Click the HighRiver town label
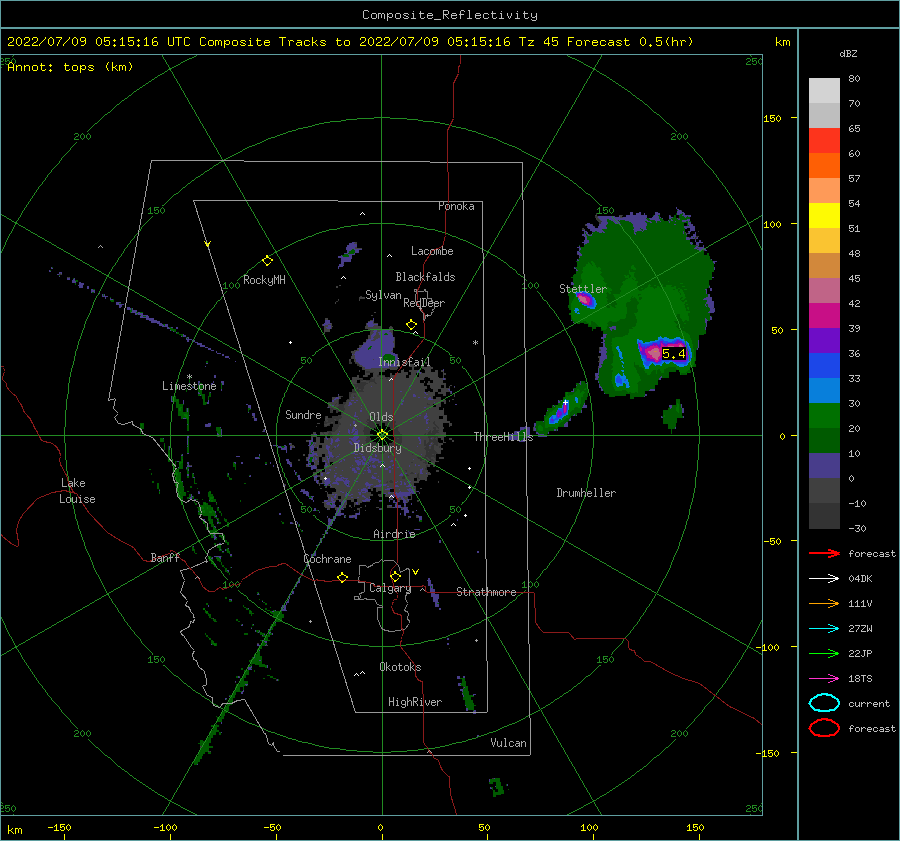This screenshot has width=900, height=841. tap(415, 702)
